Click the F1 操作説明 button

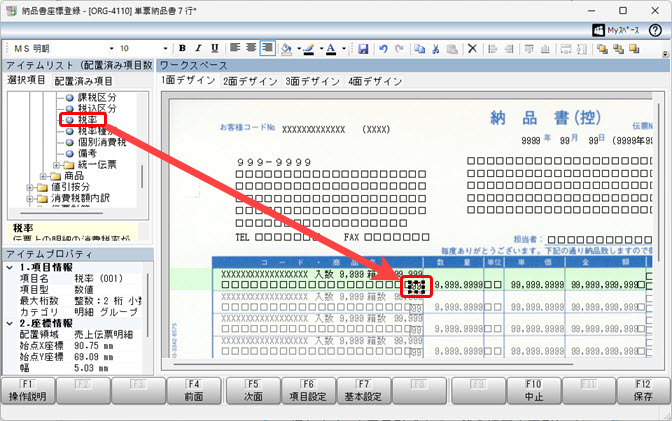28,391
